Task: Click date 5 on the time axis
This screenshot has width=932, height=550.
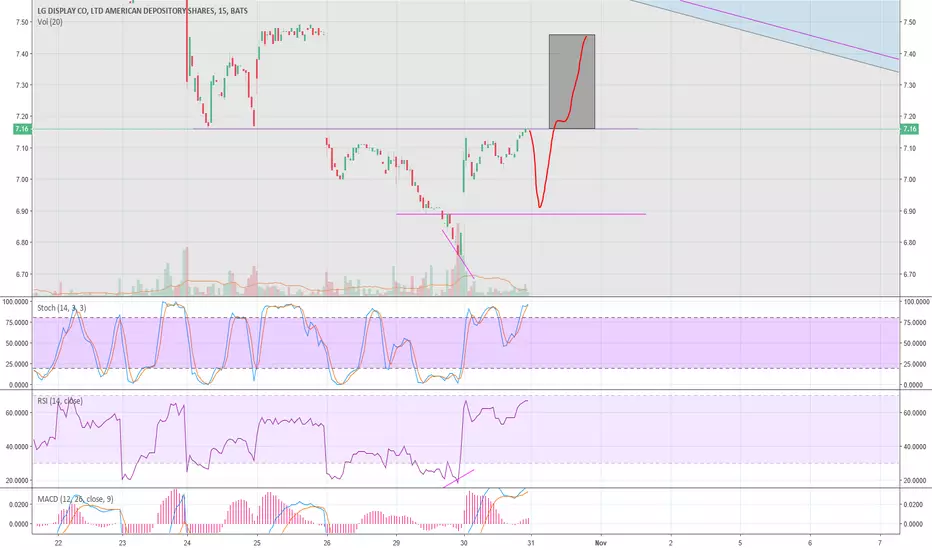Action: (x=740, y=543)
